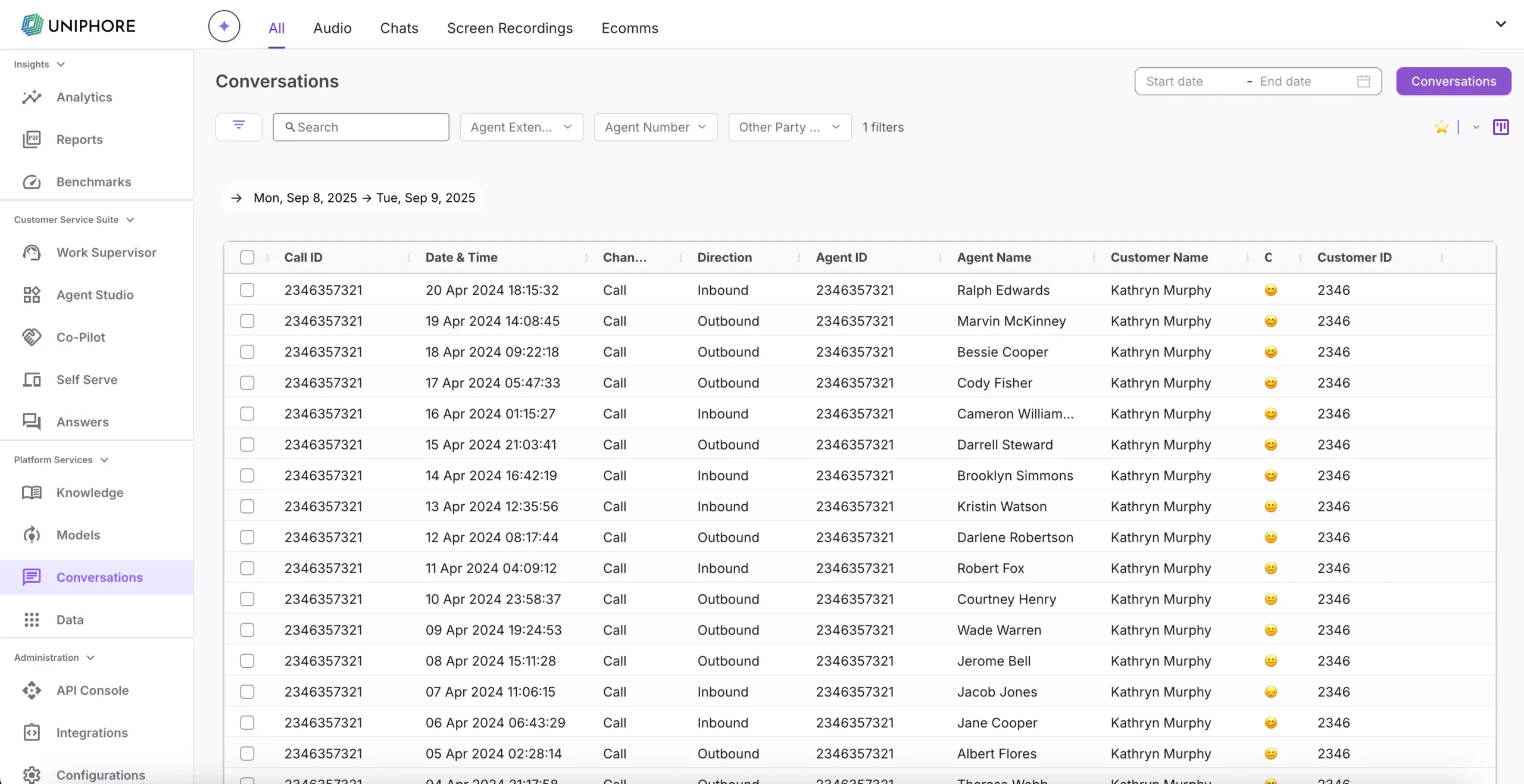
Task: Tick the checkbox for Jacob Jones row
Action: (247, 692)
